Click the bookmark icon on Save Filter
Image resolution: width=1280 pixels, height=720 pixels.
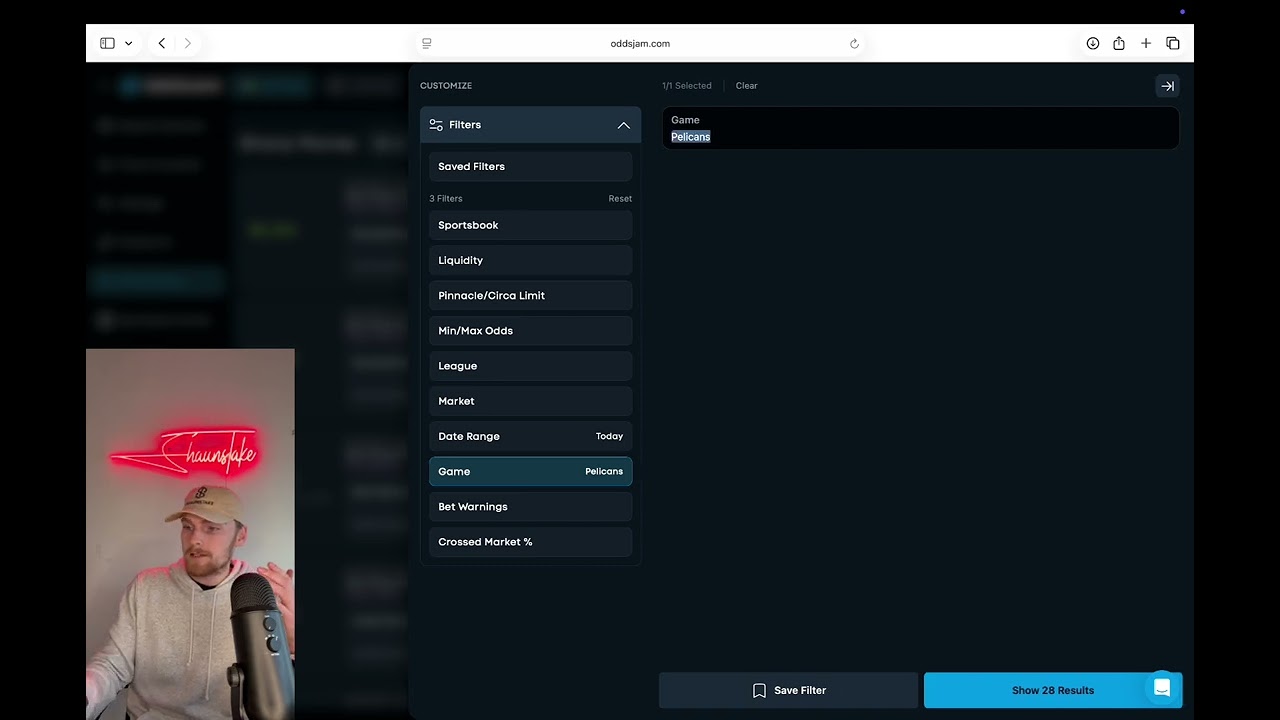(x=759, y=690)
